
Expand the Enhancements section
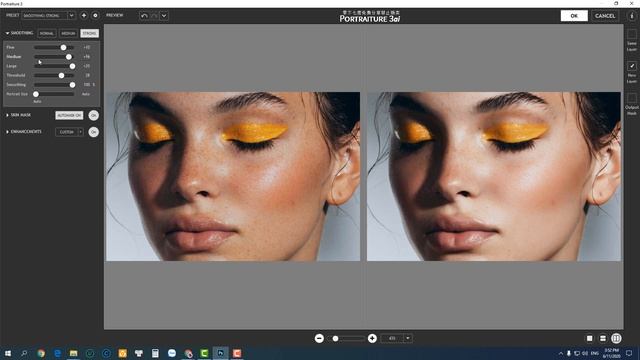7,132
